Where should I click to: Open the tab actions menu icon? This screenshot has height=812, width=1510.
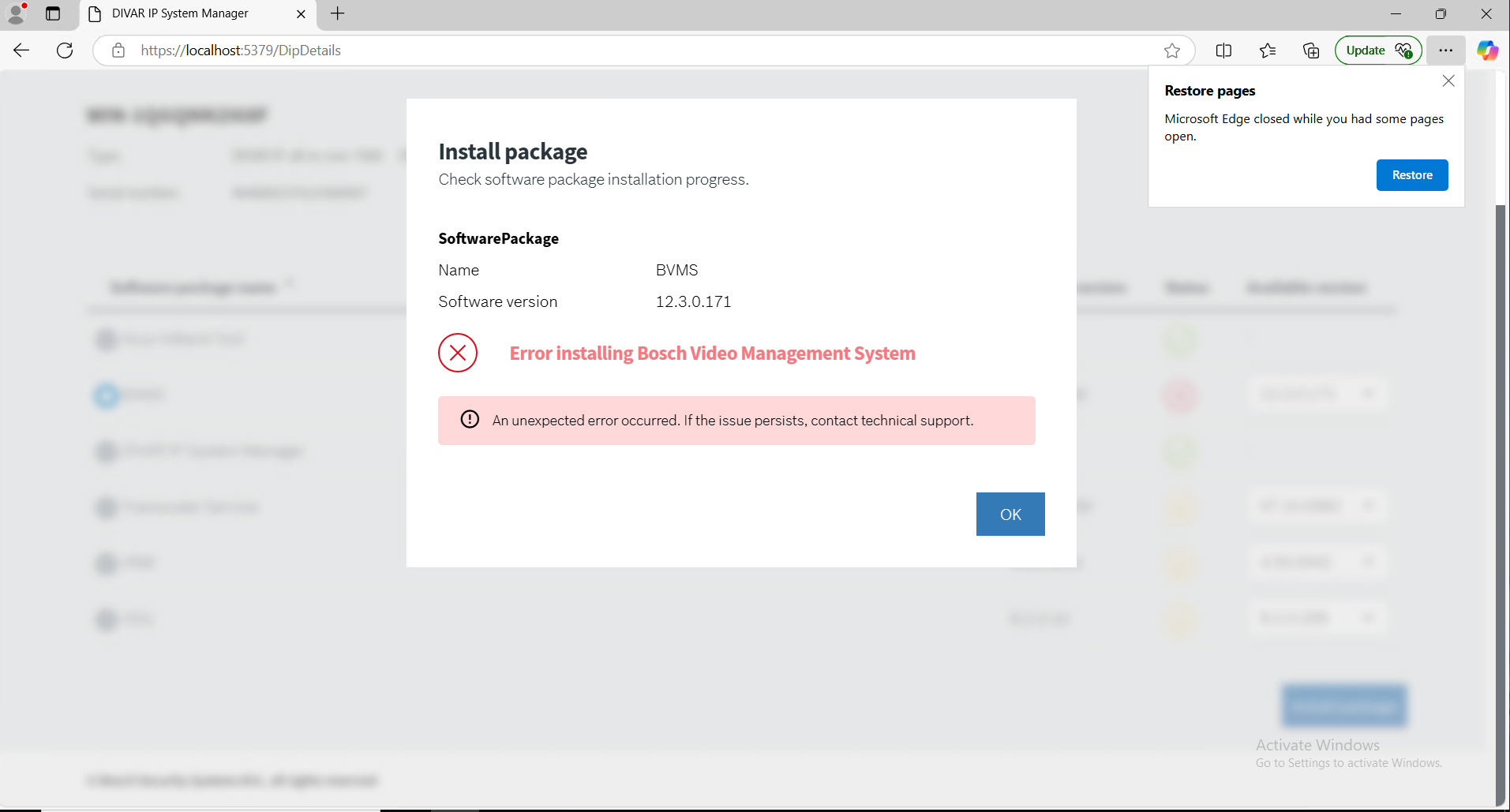pos(53,13)
